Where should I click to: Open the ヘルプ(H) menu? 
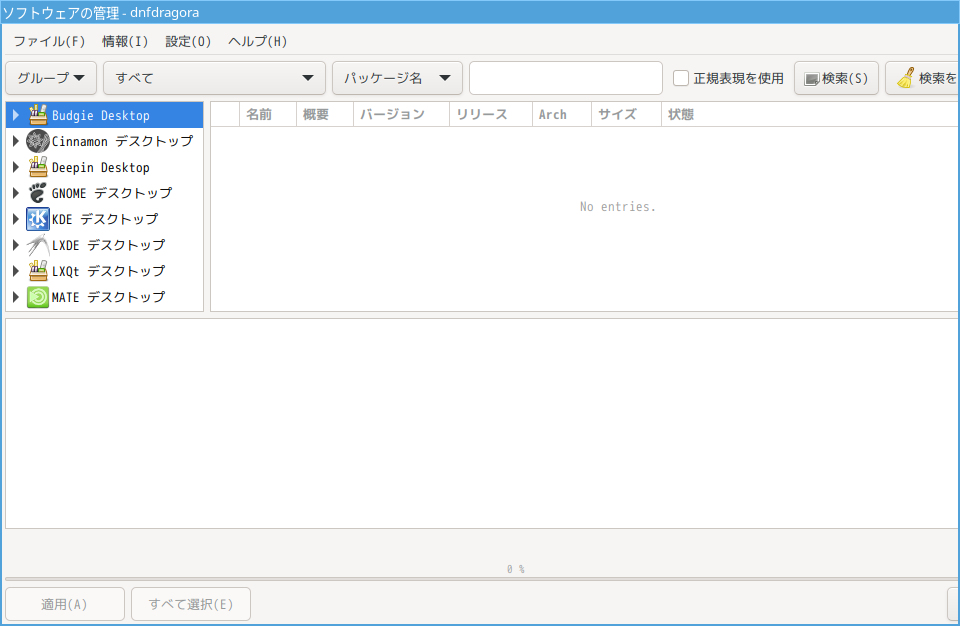coord(258,42)
